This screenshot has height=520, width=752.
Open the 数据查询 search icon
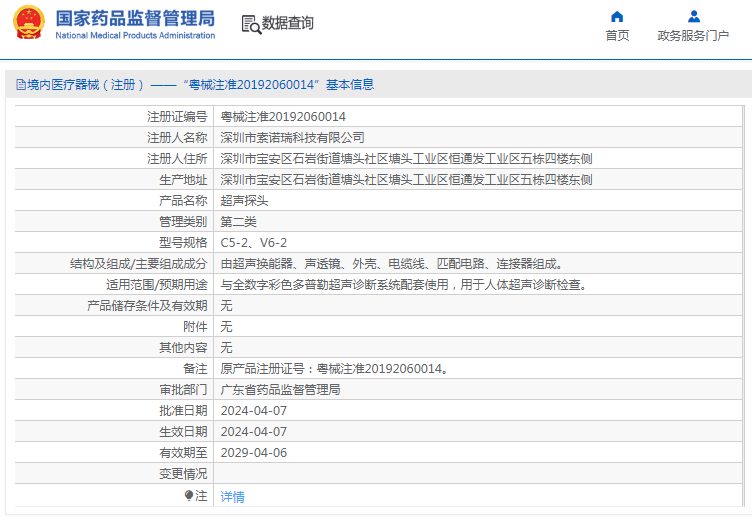[251, 24]
